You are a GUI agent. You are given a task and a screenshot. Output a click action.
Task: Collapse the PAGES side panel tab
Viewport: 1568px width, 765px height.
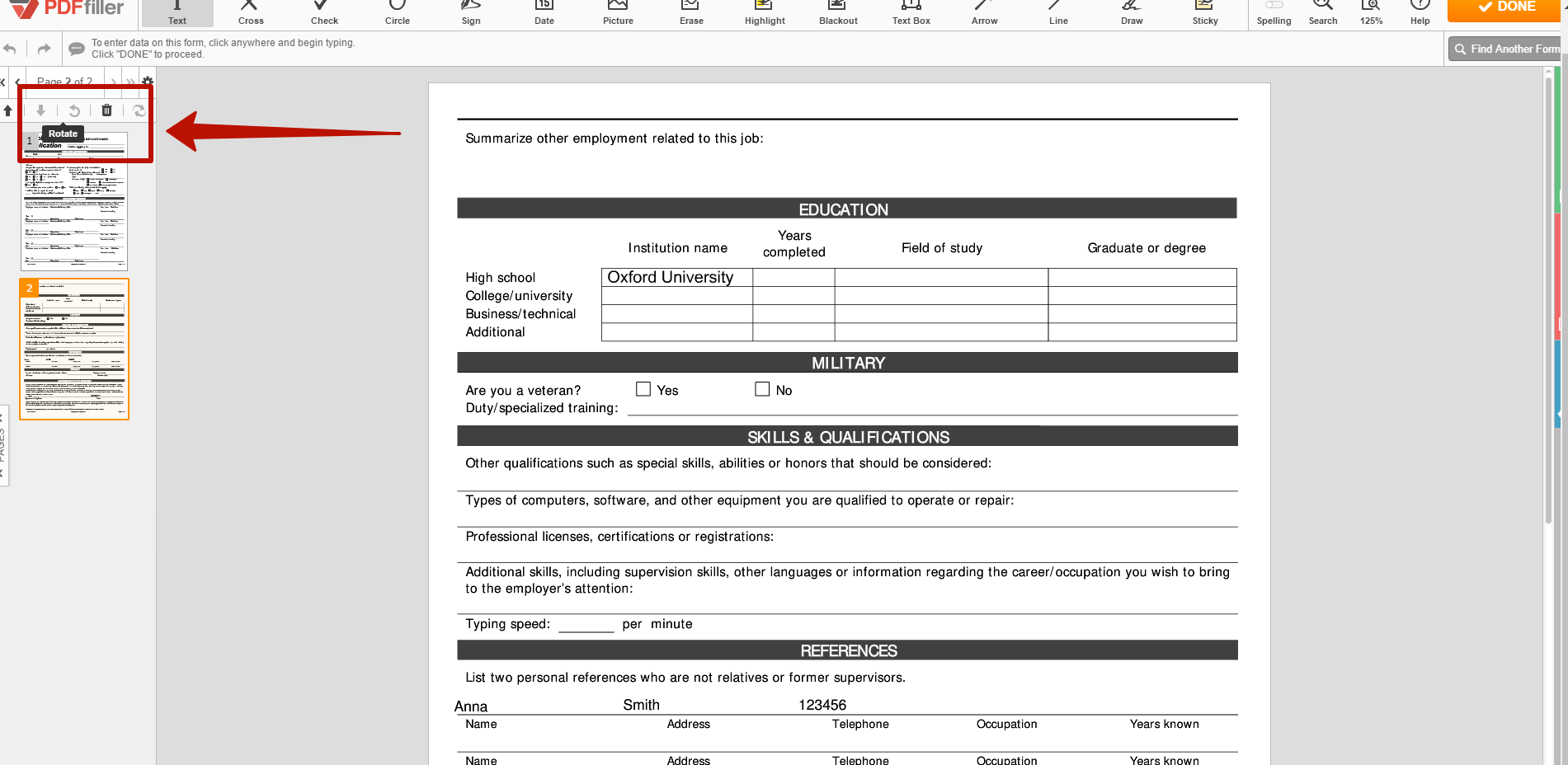[3, 445]
